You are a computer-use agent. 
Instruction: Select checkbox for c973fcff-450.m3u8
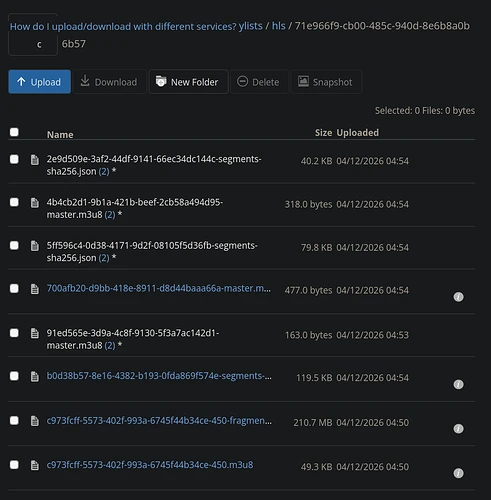pos(14,465)
